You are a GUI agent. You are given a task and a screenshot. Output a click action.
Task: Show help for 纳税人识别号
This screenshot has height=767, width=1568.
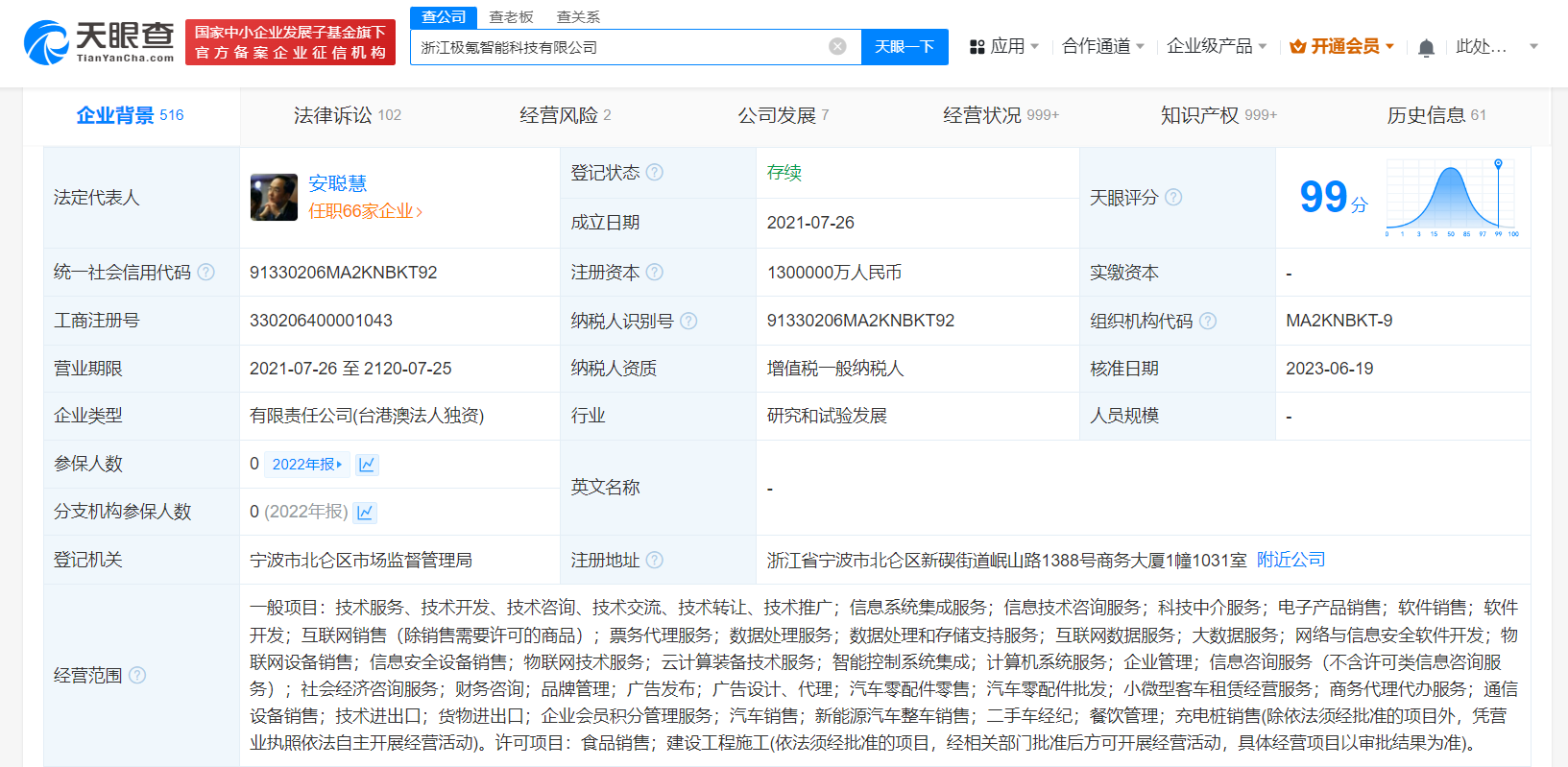click(x=688, y=321)
